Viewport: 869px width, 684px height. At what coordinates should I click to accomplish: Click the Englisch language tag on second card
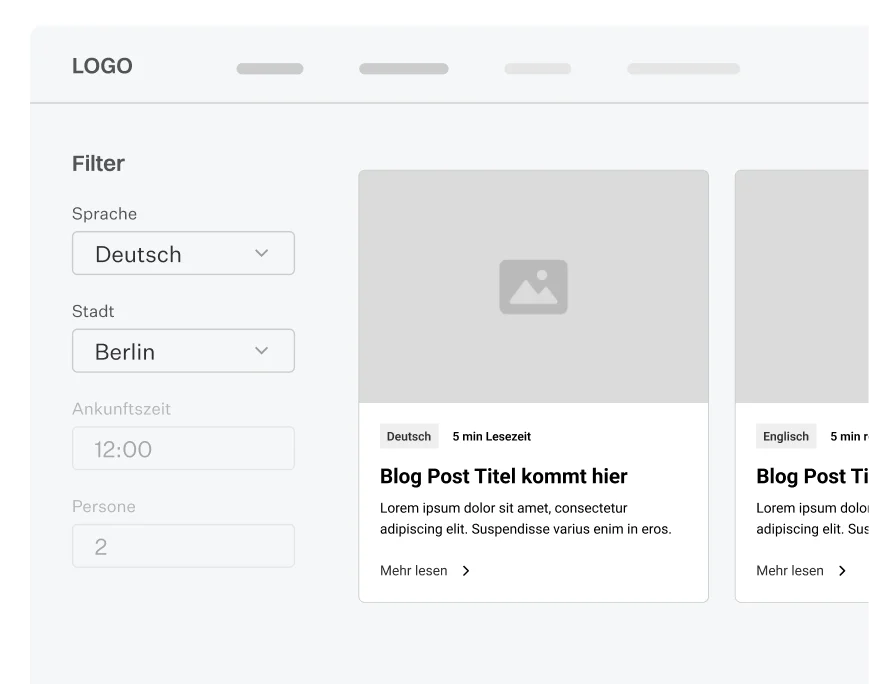click(785, 436)
